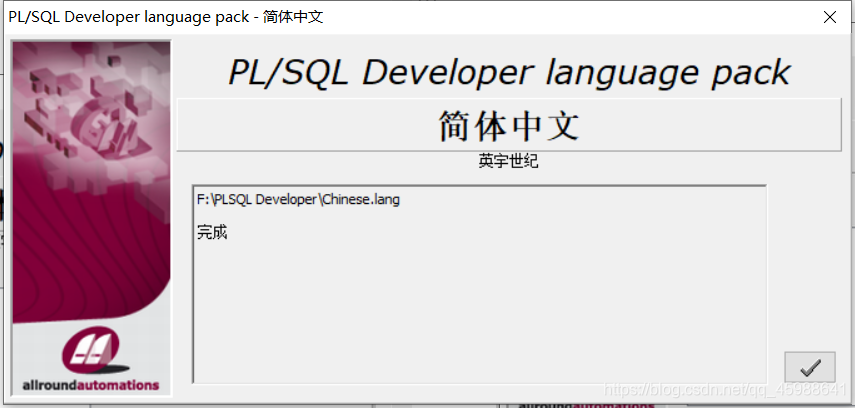Click the Chinese.lang file path line
The width and height of the screenshot is (855, 408).
[x=298, y=200]
